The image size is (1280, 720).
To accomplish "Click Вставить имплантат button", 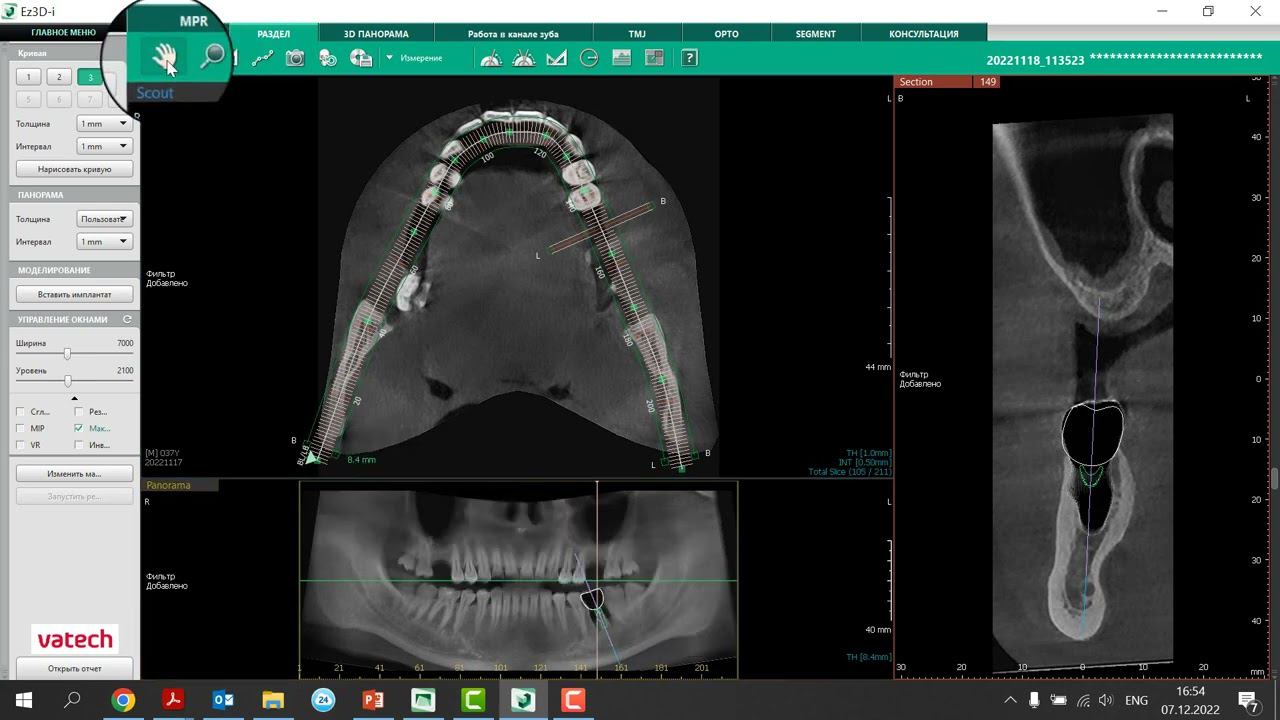I will (x=74, y=294).
